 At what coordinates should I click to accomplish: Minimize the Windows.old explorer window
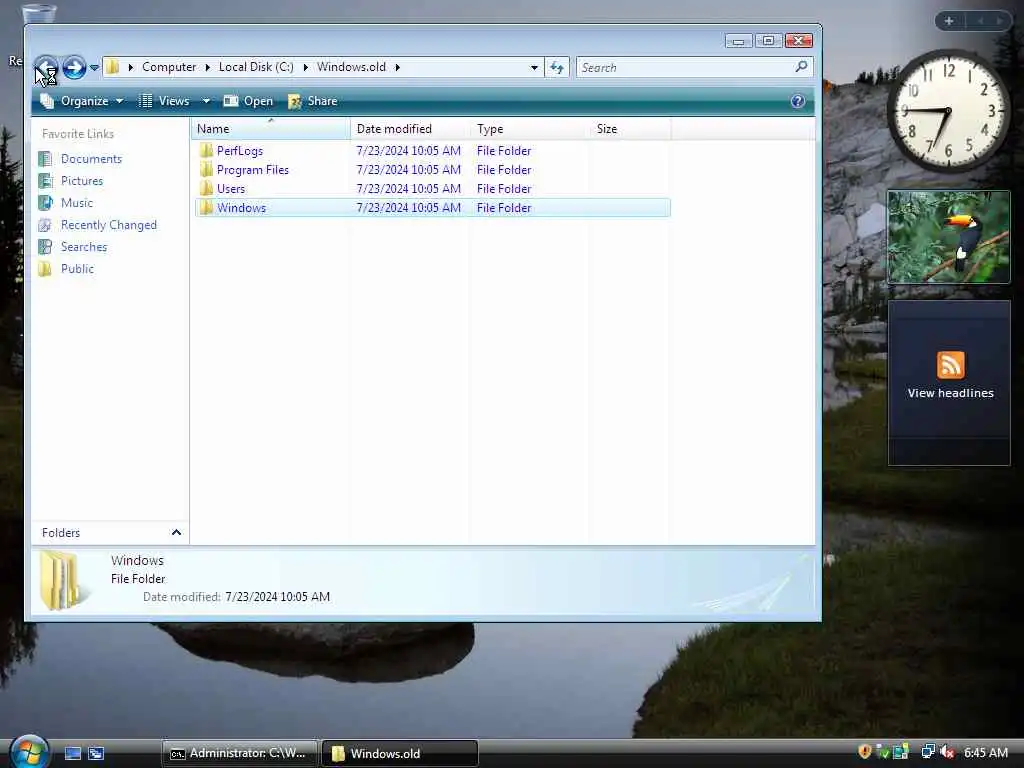click(738, 41)
